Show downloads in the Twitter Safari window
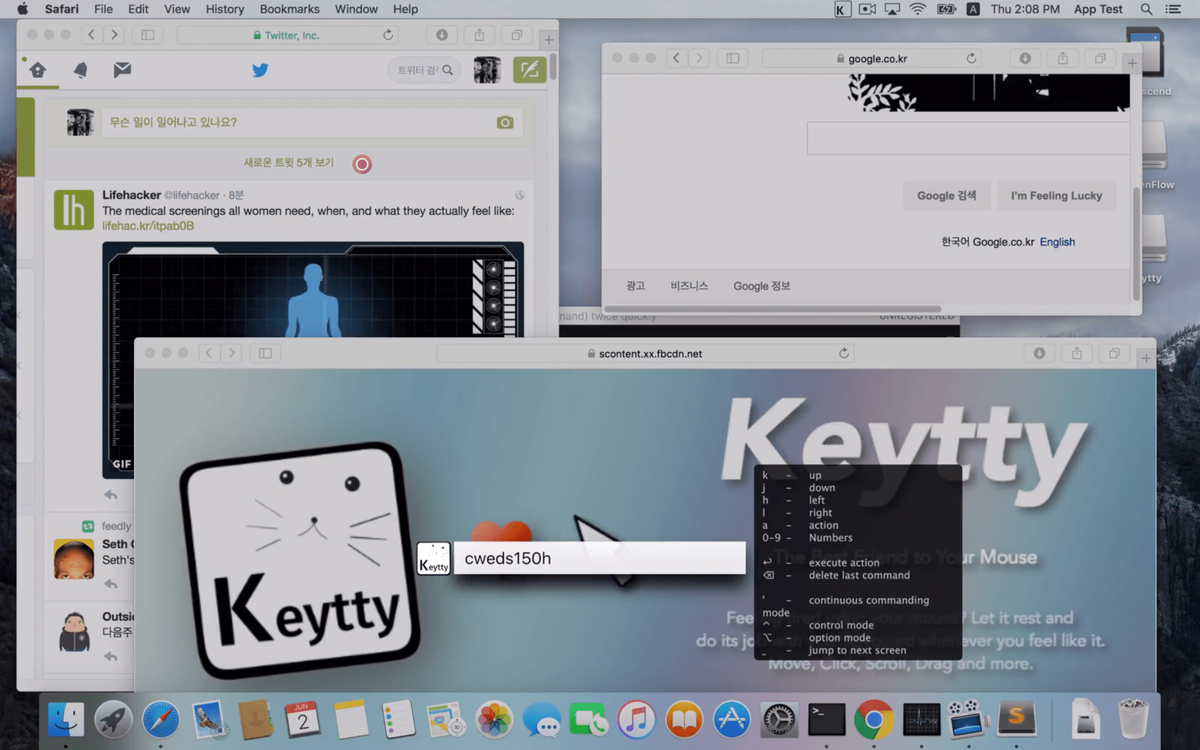Viewport: 1200px width, 750px height. point(442,35)
